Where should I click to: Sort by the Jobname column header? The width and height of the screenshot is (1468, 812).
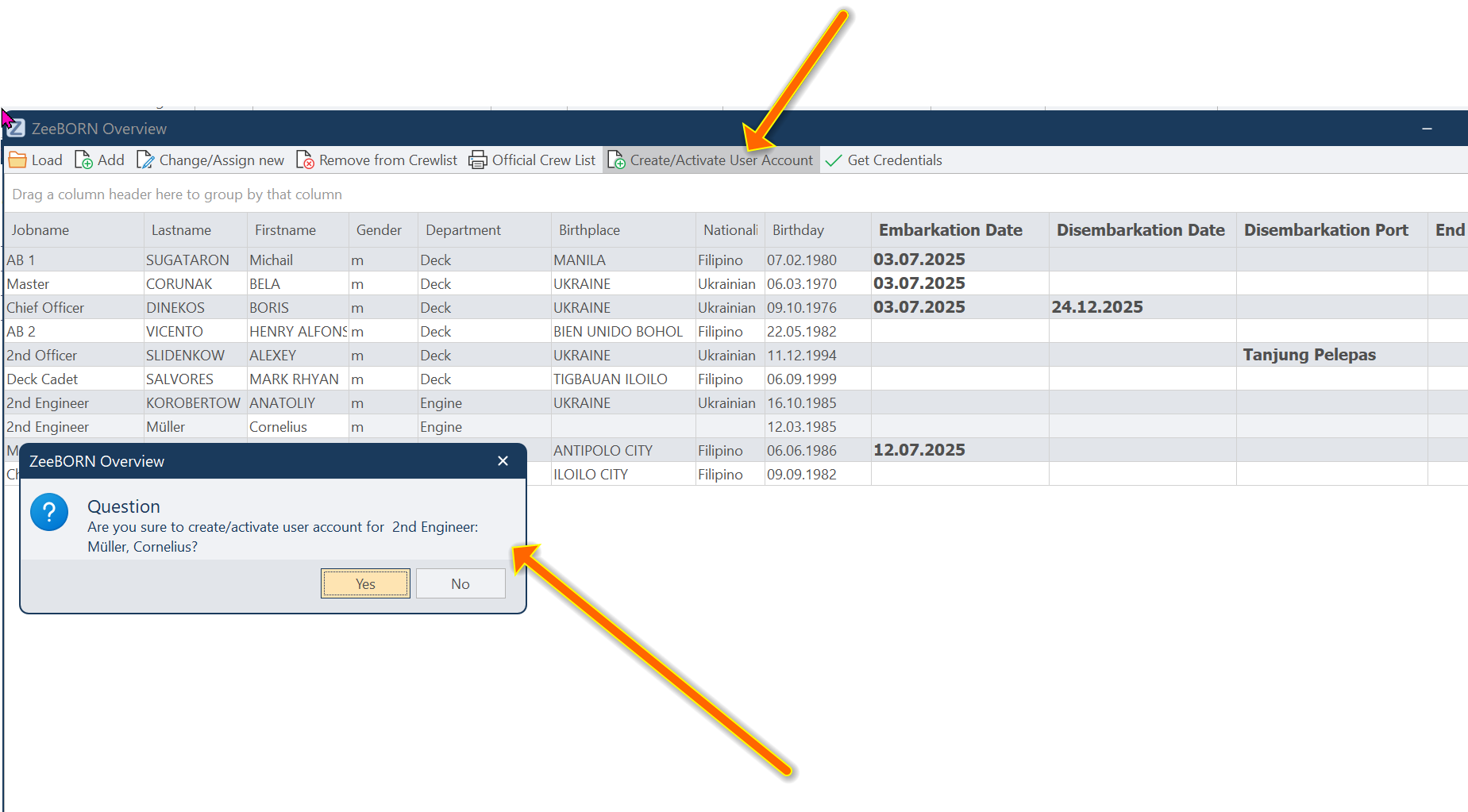click(x=74, y=230)
